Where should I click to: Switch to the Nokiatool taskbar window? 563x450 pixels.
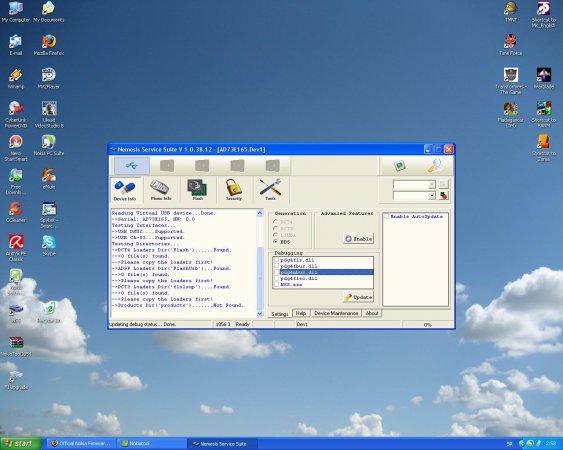coord(152,444)
